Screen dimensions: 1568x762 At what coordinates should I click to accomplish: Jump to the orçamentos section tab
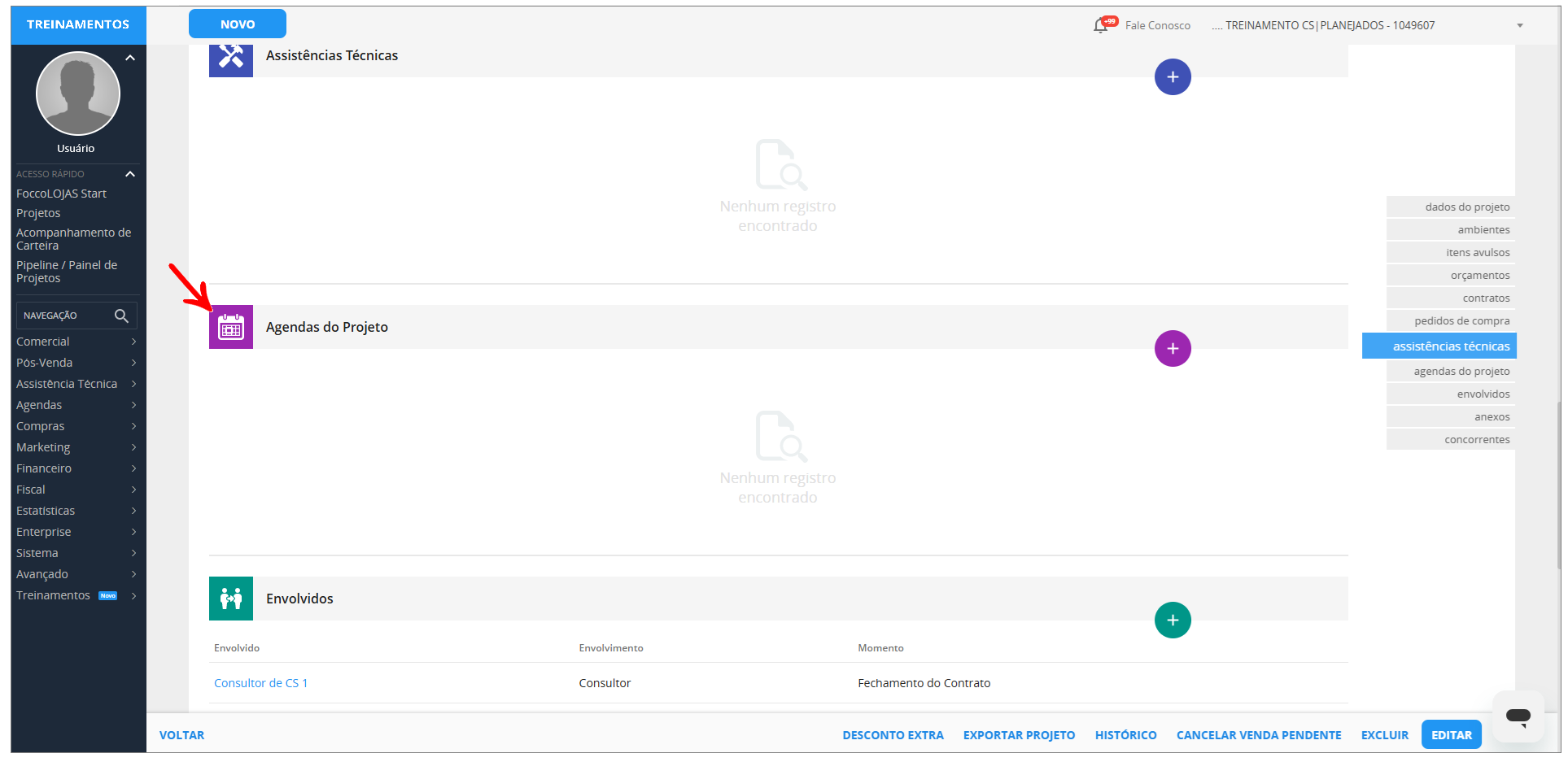[1479, 276]
